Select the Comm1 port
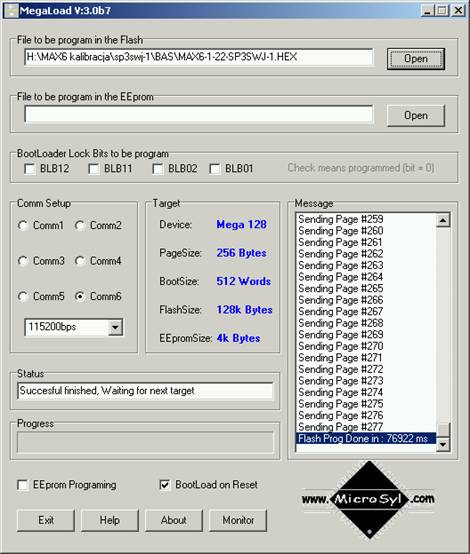 tap(23, 225)
